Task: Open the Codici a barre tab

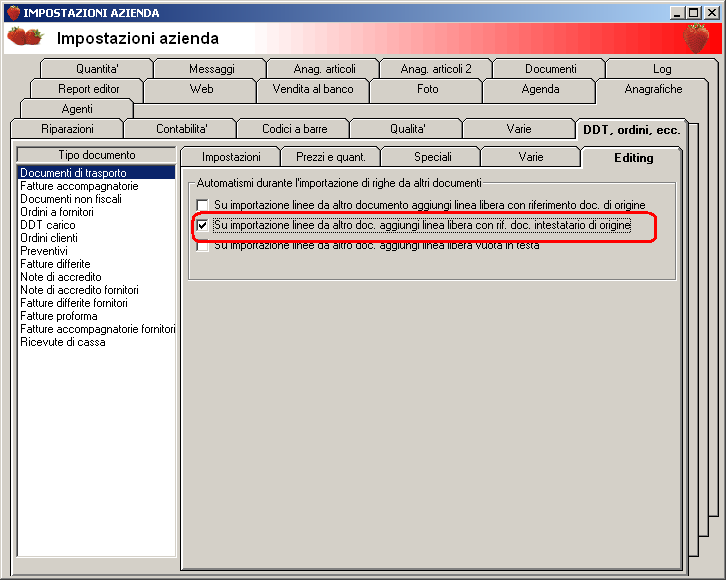Action: 294,129
